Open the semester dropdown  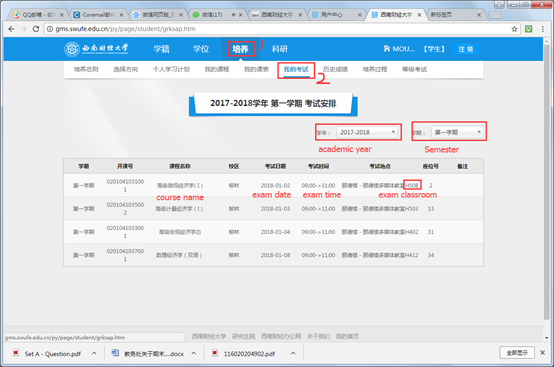(457, 132)
